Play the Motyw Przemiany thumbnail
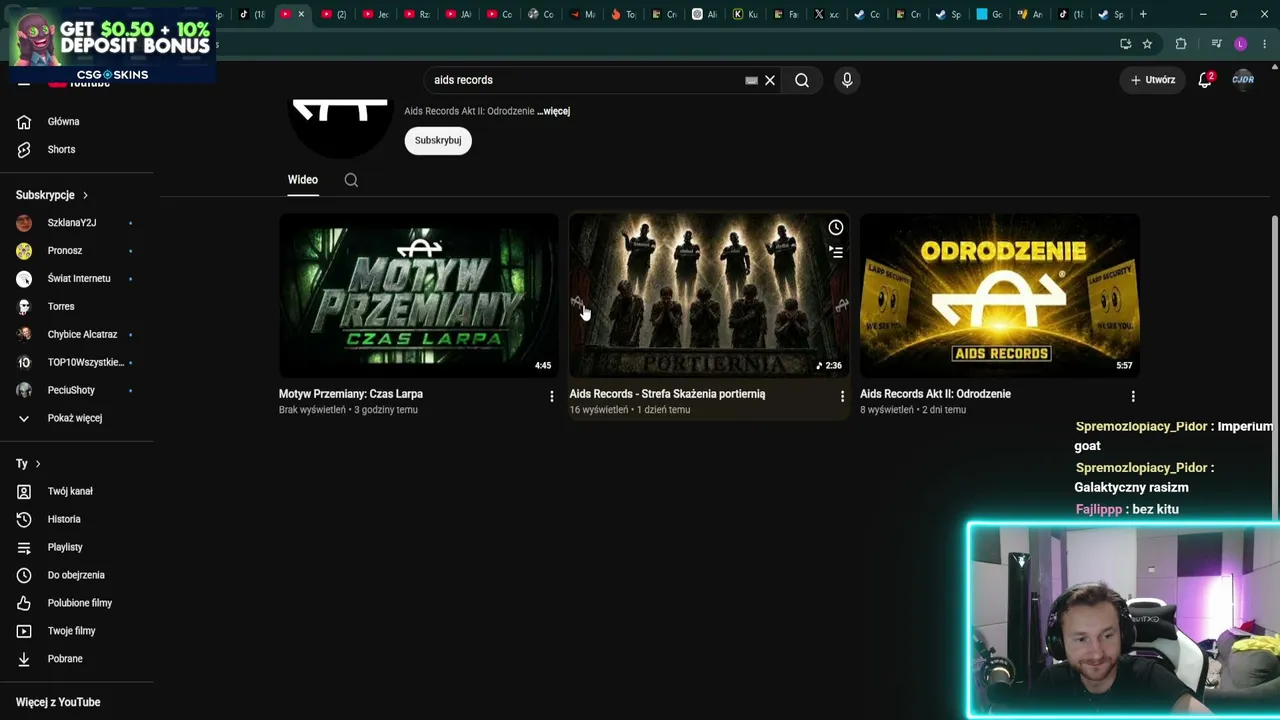 pyautogui.click(x=419, y=296)
